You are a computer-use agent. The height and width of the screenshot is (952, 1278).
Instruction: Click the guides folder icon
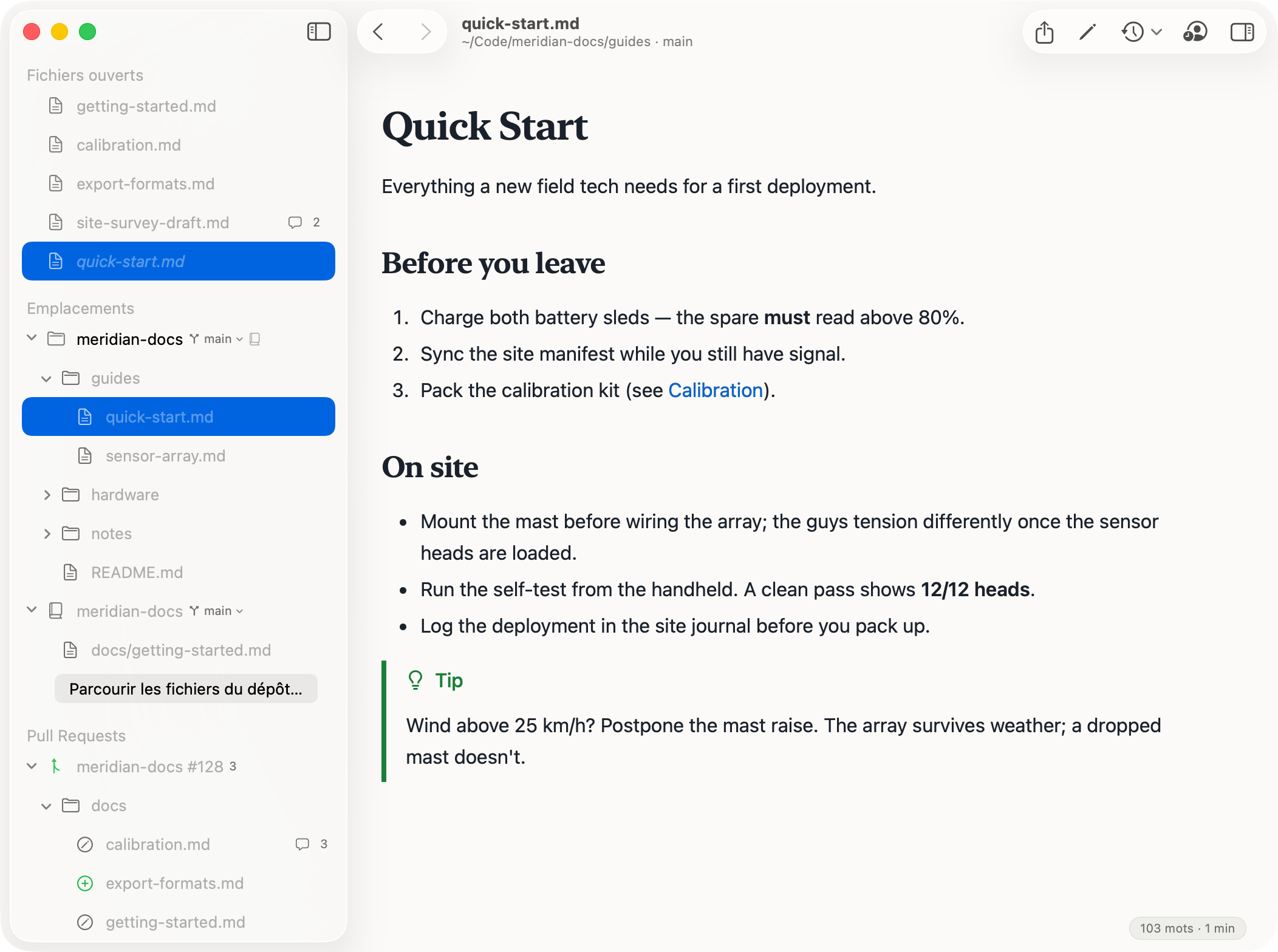pyautogui.click(x=70, y=378)
